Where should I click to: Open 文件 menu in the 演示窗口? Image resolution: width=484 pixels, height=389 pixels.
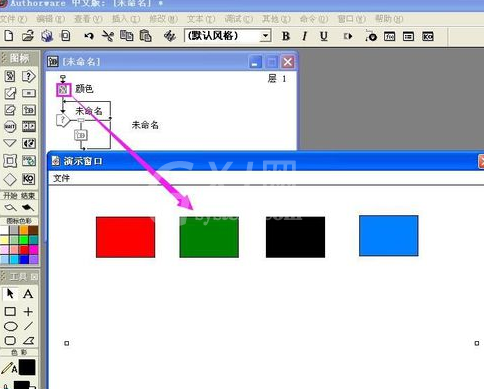tap(61, 178)
